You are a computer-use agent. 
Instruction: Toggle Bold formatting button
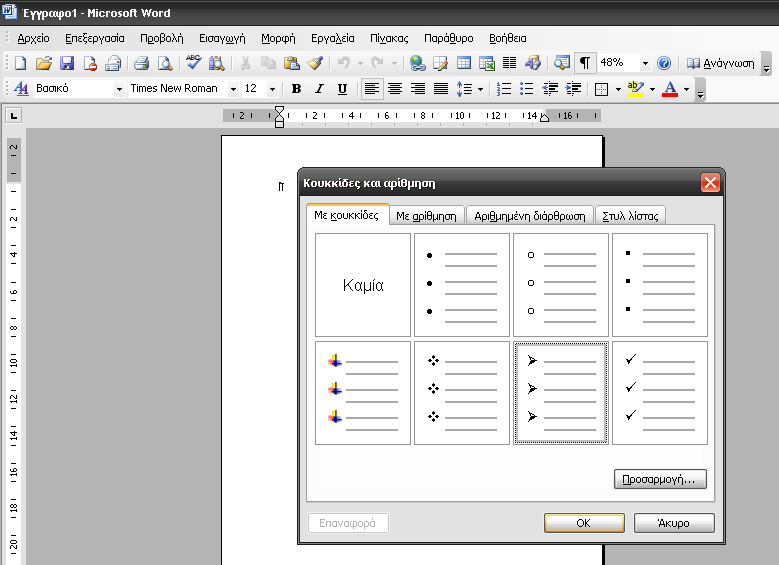pyautogui.click(x=296, y=89)
